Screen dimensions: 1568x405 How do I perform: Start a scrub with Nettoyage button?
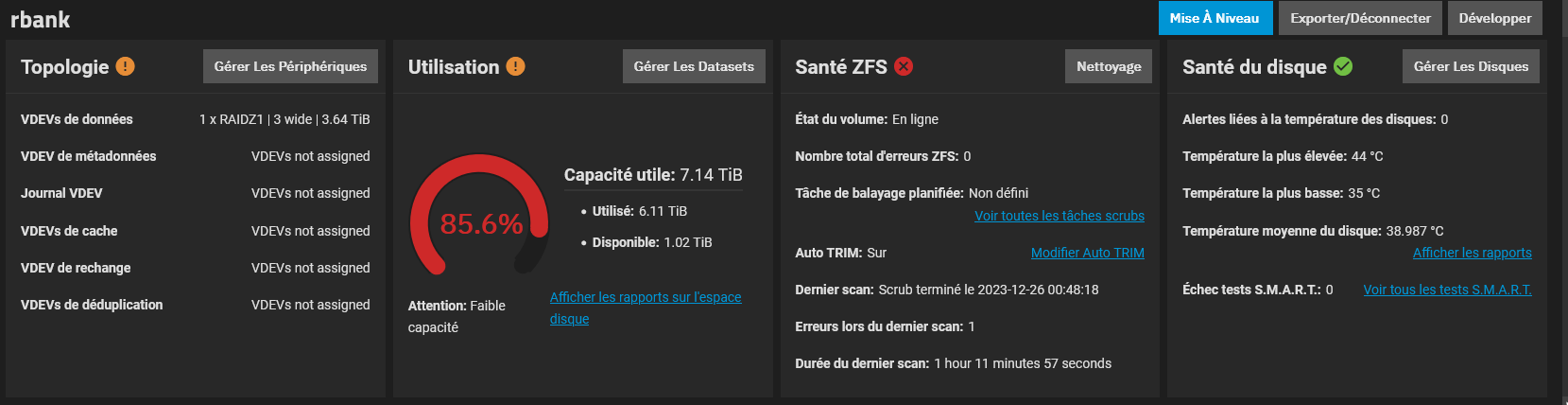(x=1109, y=66)
